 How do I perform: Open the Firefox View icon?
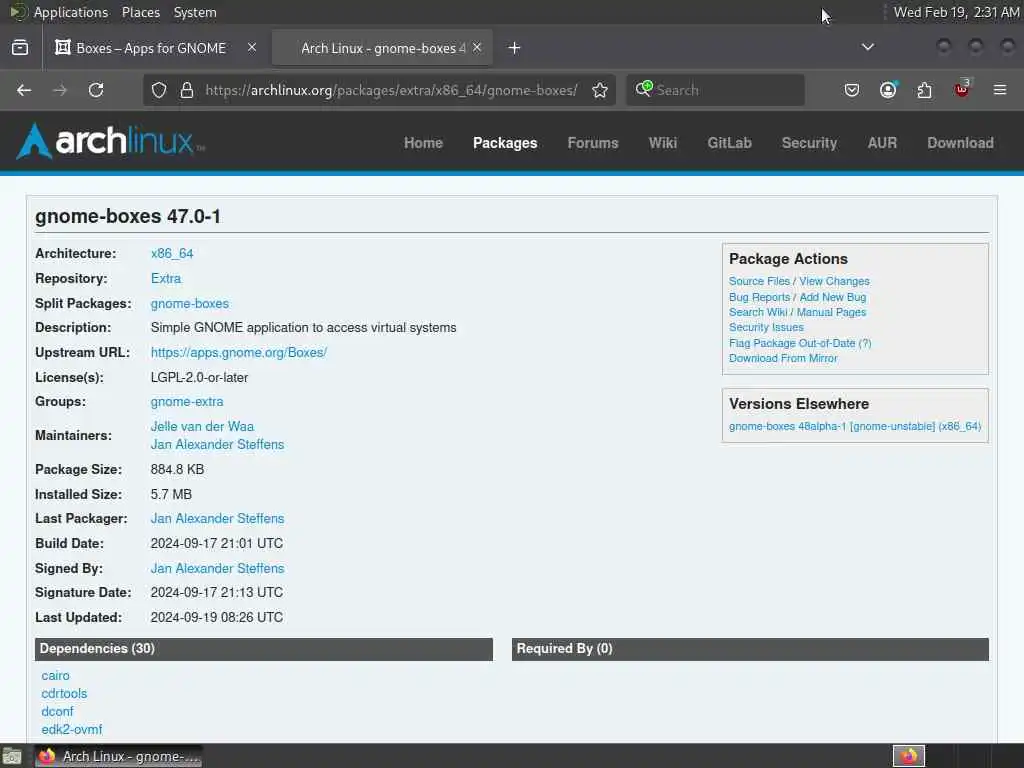click(x=20, y=48)
